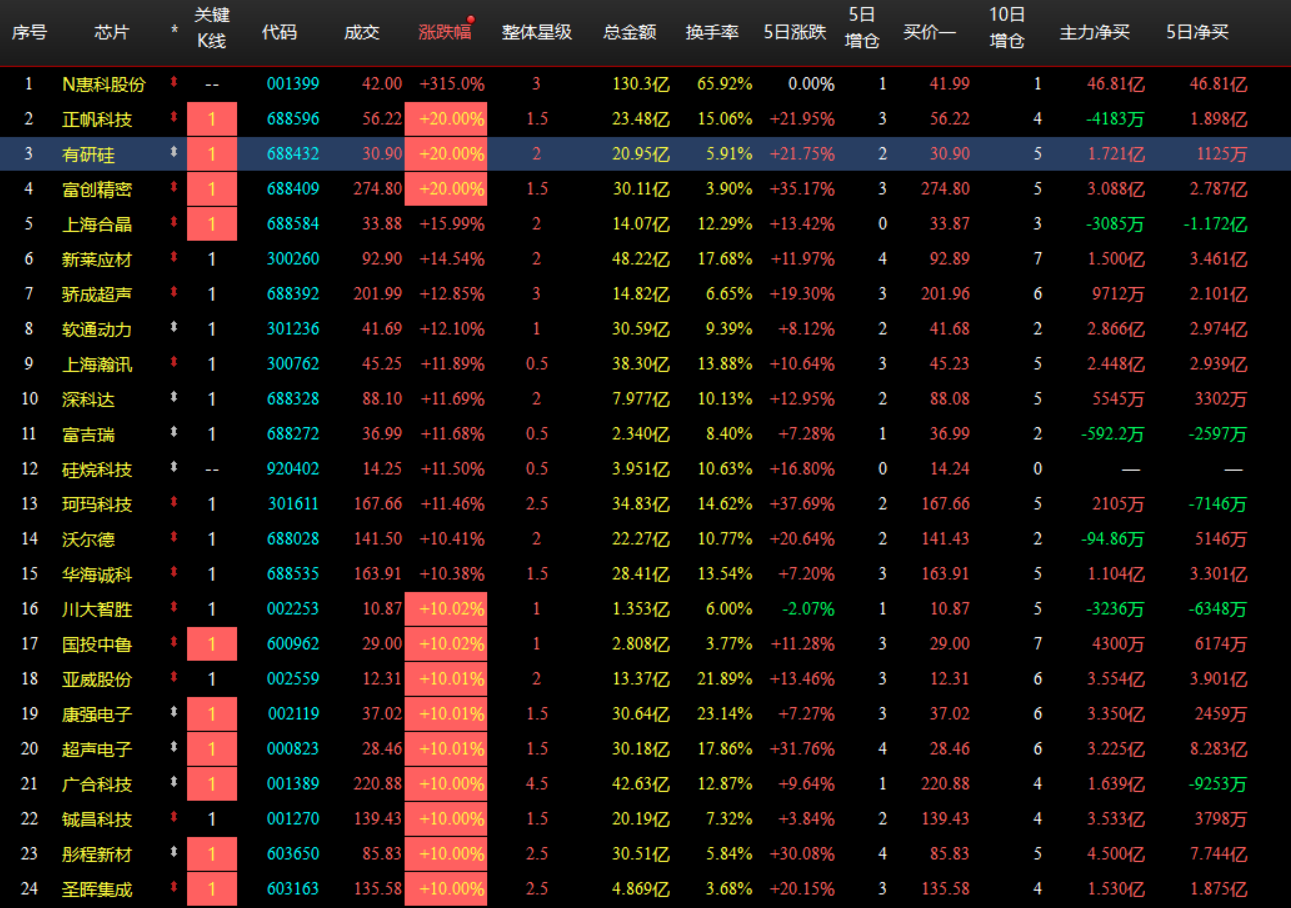The width and height of the screenshot is (1291, 908).
Task: Select the marker icon next to 华海诚科
Action: [174, 573]
